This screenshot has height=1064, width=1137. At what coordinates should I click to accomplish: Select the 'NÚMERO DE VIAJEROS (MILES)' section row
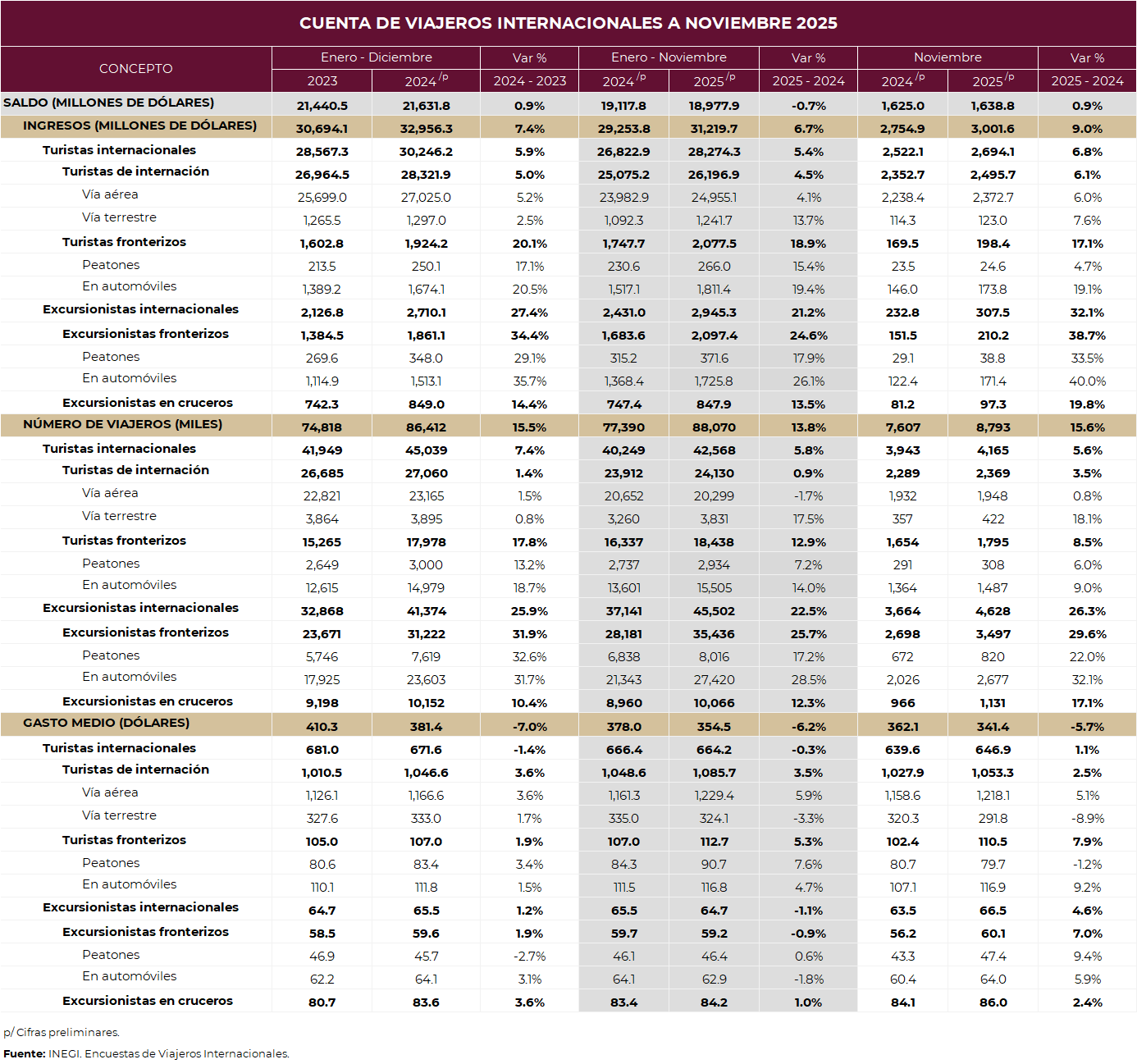click(123, 424)
